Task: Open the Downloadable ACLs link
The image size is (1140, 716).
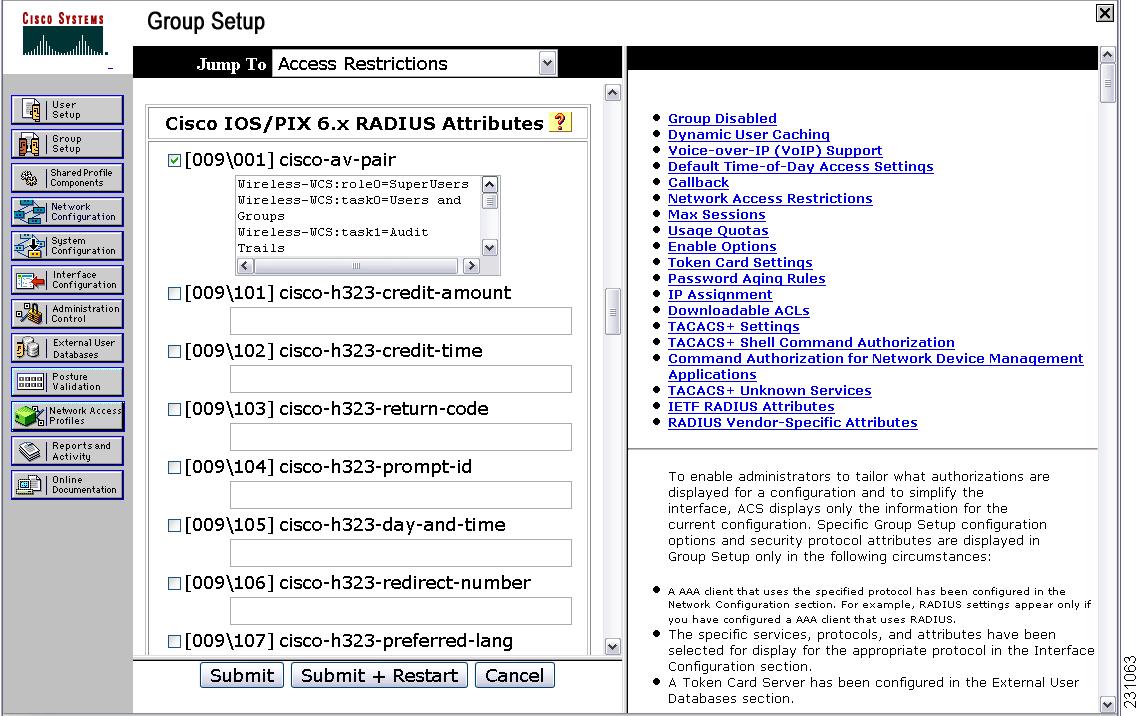Action: click(x=739, y=310)
